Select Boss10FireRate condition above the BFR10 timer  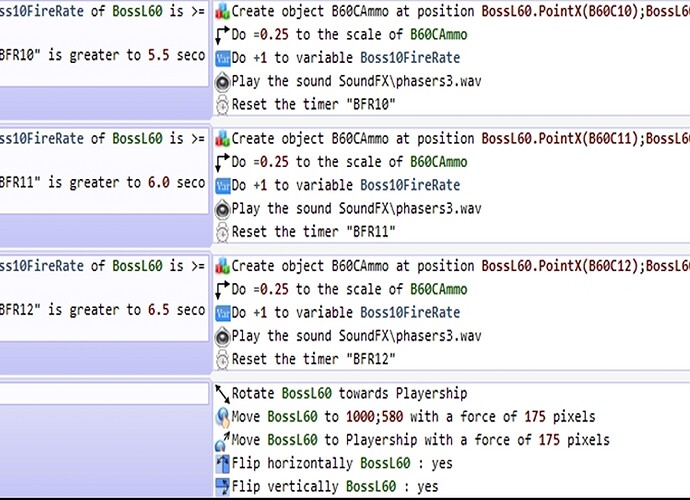103,11
